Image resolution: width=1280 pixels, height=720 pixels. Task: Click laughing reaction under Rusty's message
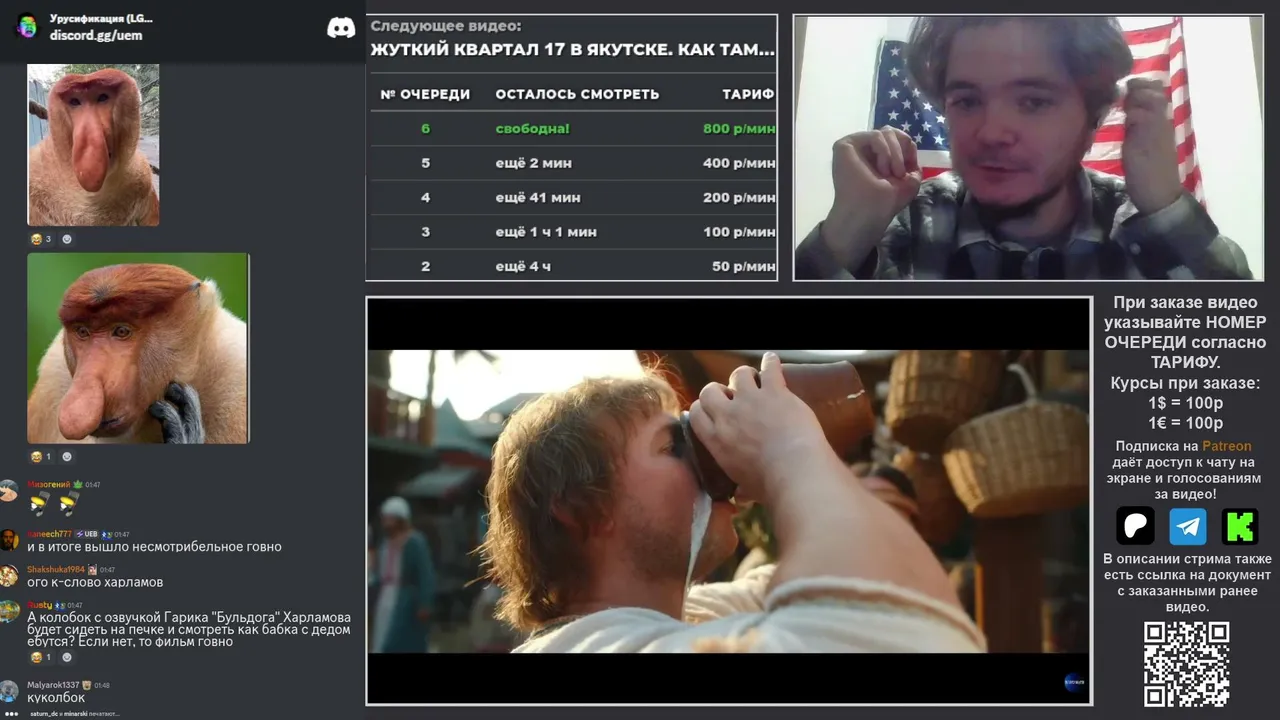pyautogui.click(x=40, y=657)
